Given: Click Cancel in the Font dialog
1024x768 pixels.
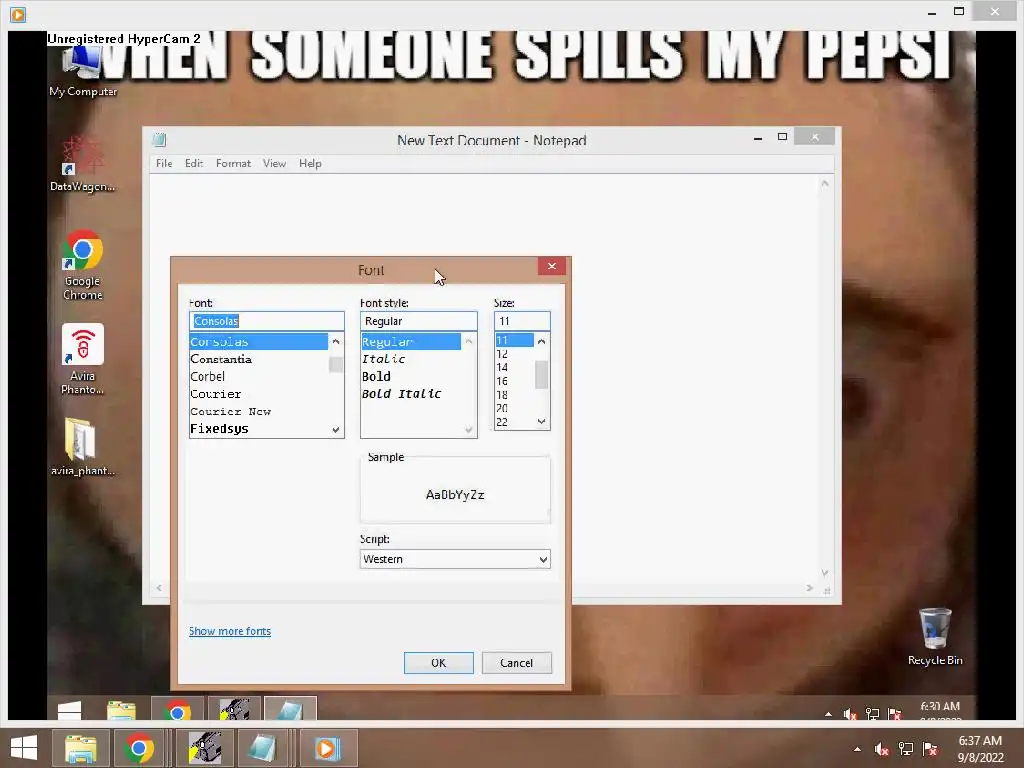Looking at the screenshot, I should (x=517, y=663).
